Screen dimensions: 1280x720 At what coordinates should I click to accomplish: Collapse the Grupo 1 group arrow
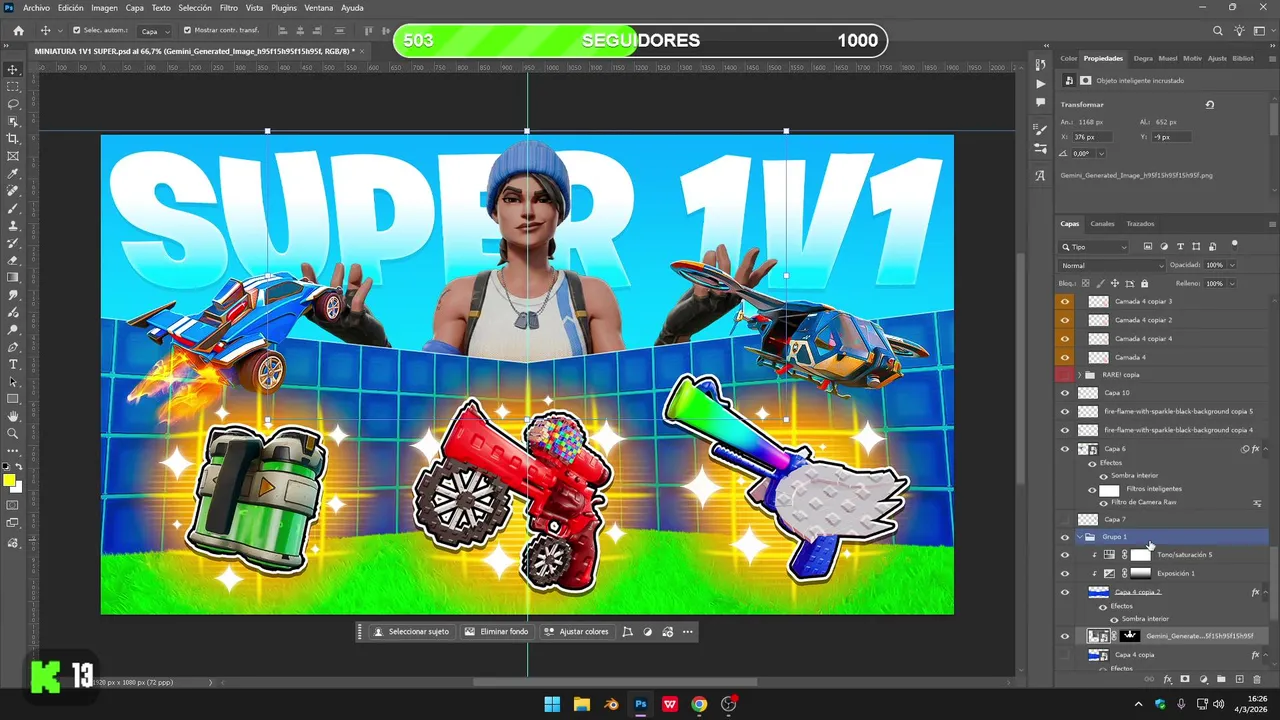click(1079, 537)
